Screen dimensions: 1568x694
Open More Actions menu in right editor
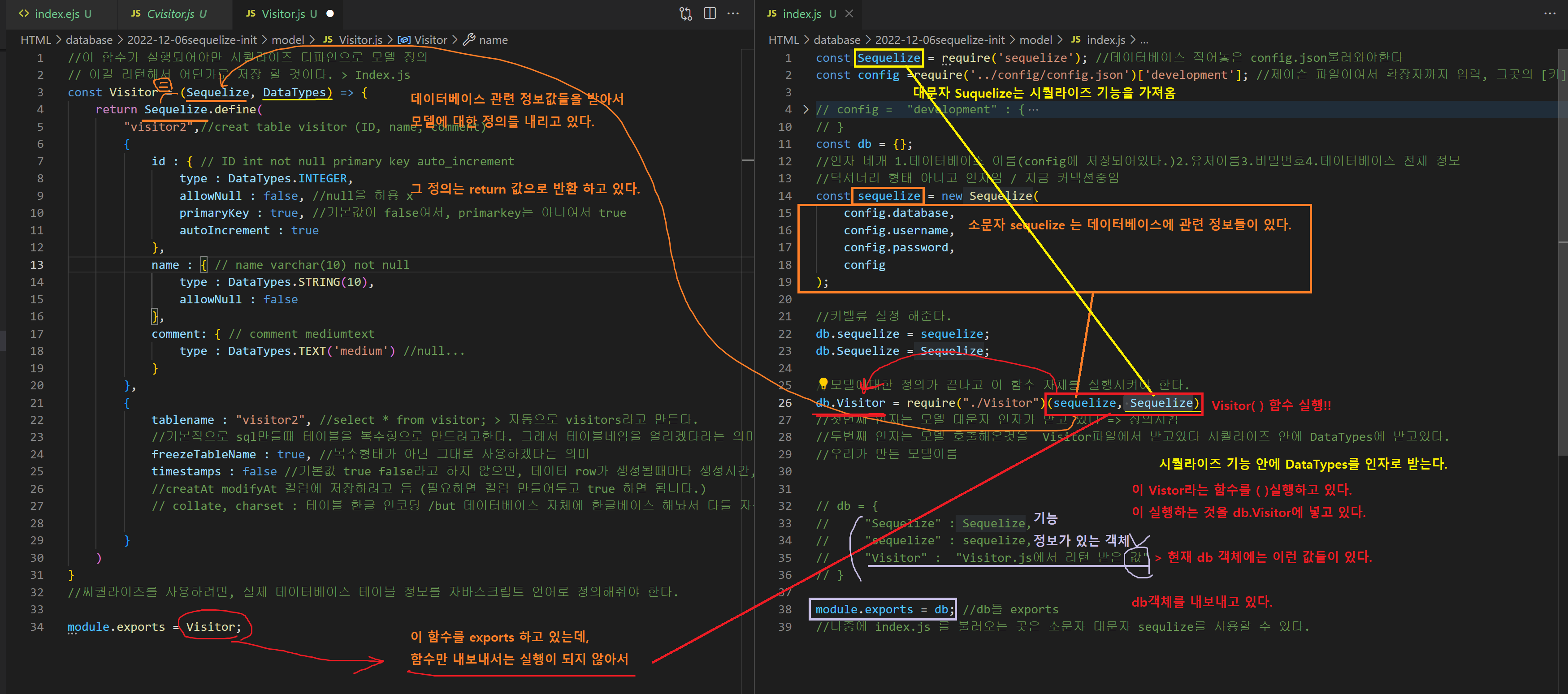click(x=1549, y=13)
